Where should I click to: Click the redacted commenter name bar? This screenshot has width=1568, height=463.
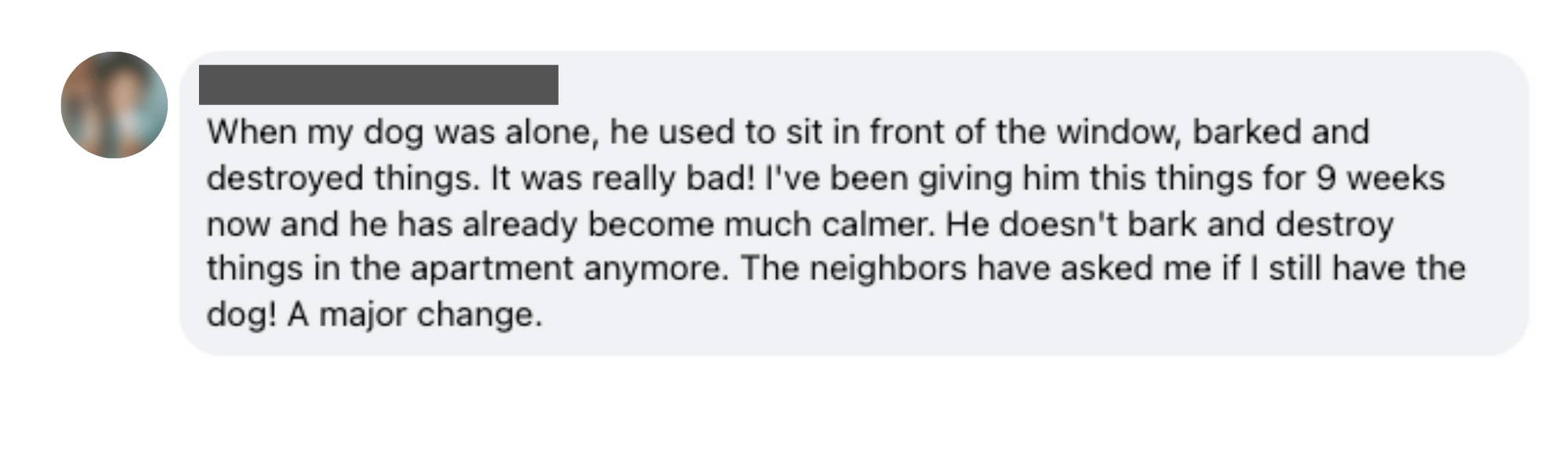pos(379,85)
